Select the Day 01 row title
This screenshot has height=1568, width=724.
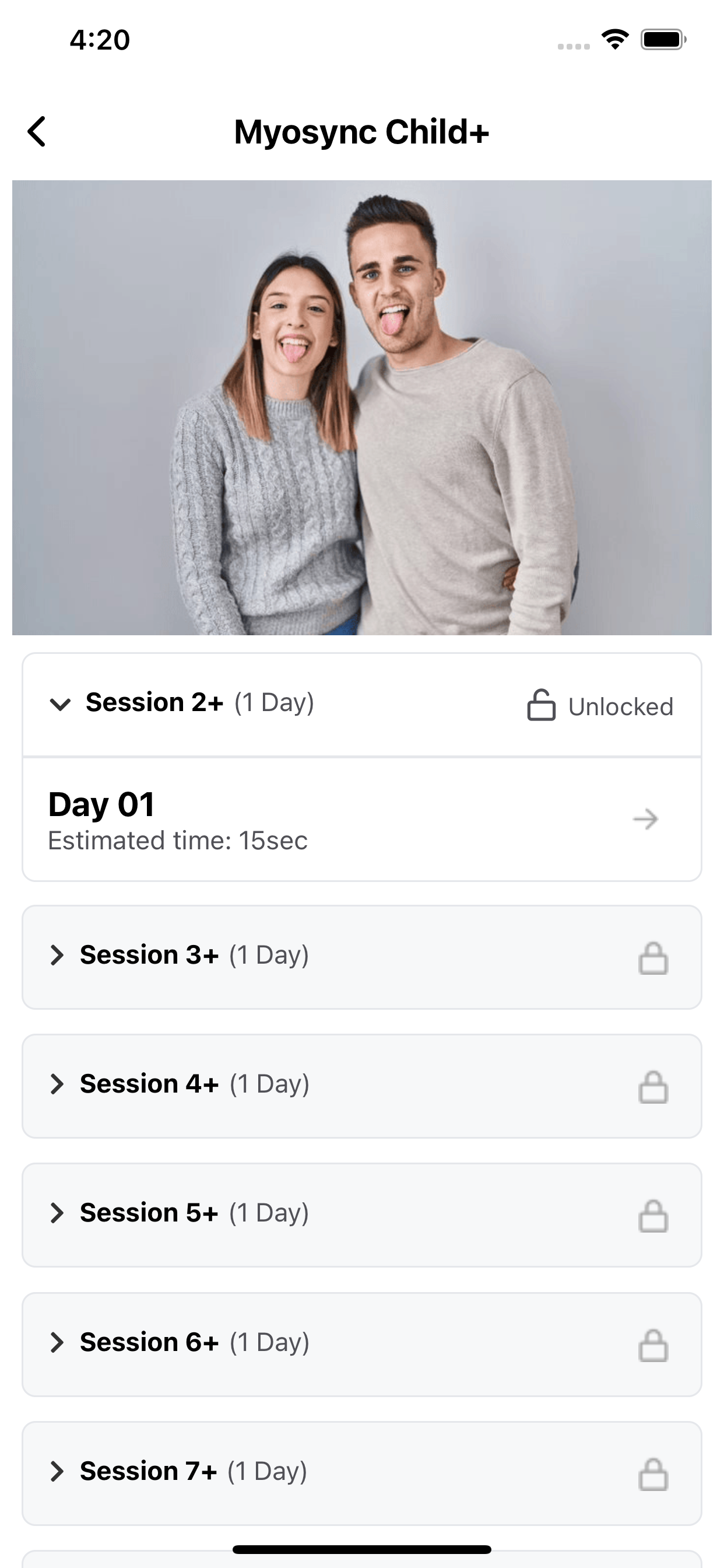pos(101,804)
